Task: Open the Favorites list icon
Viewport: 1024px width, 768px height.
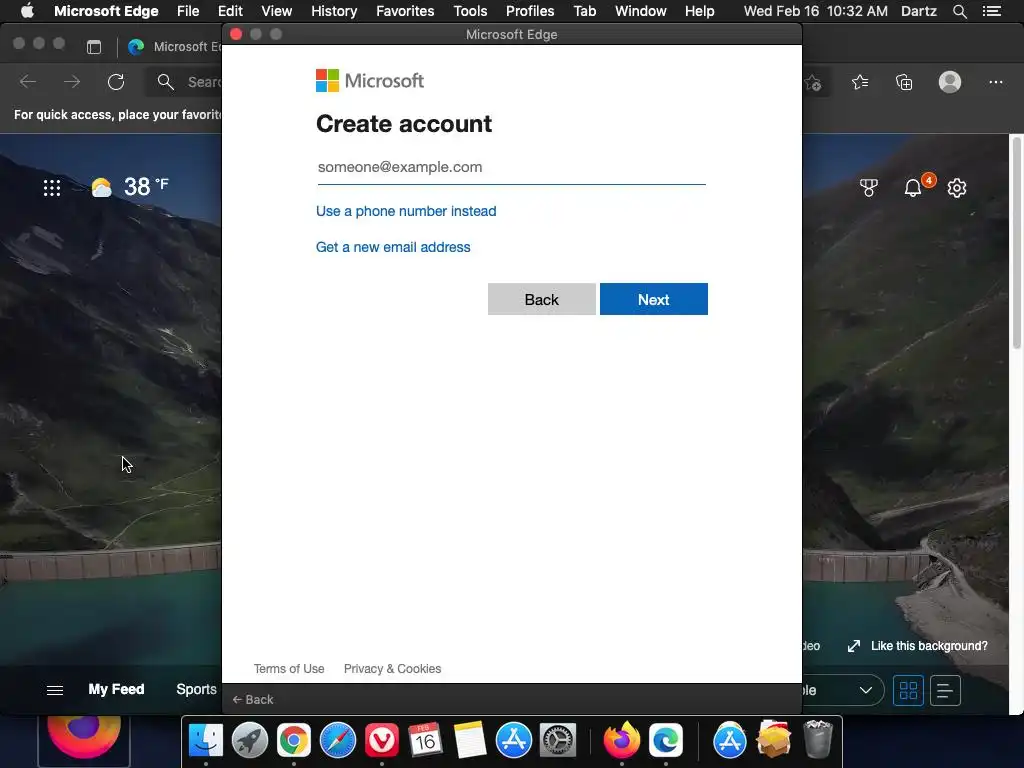Action: point(860,82)
